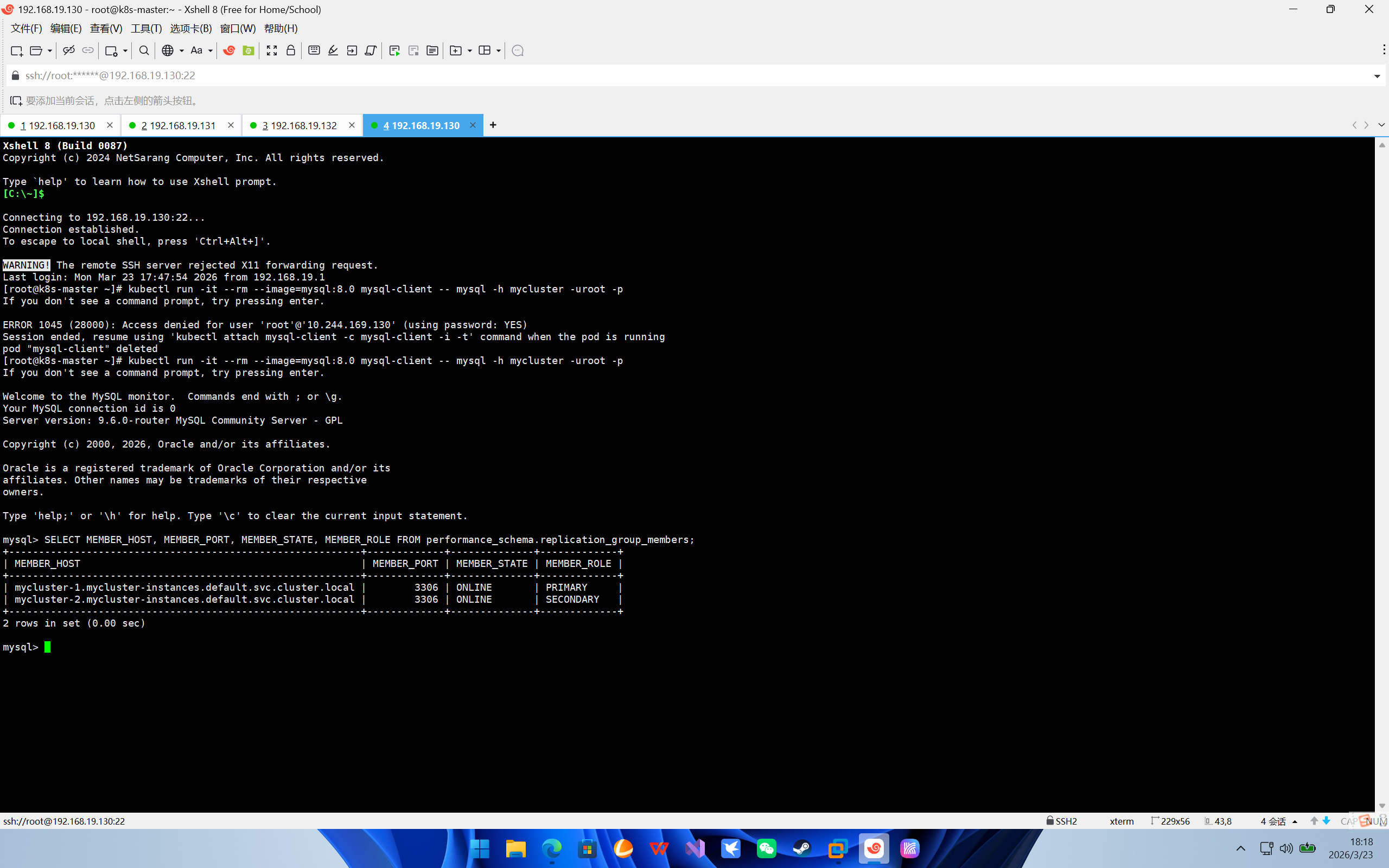Open the 选项卡(B) menu
1389x868 pixels.
pyautogui.click(x=191, y=28)
